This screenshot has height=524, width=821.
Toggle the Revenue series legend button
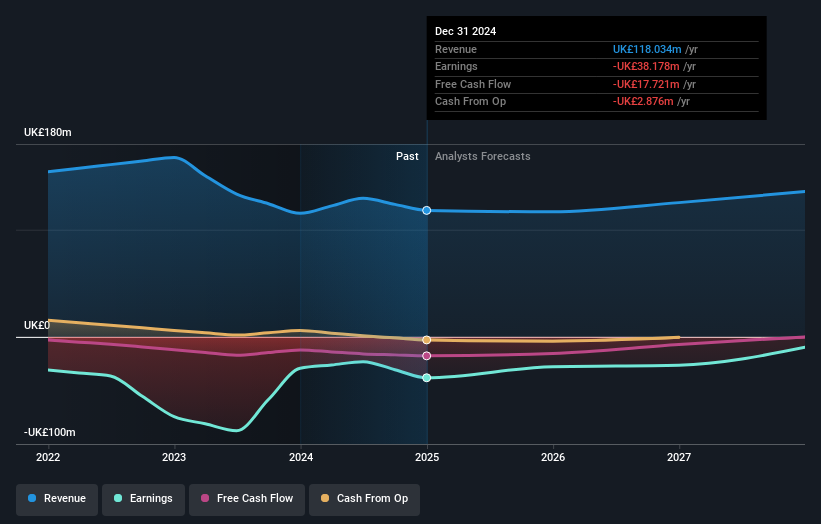[57, 499]
